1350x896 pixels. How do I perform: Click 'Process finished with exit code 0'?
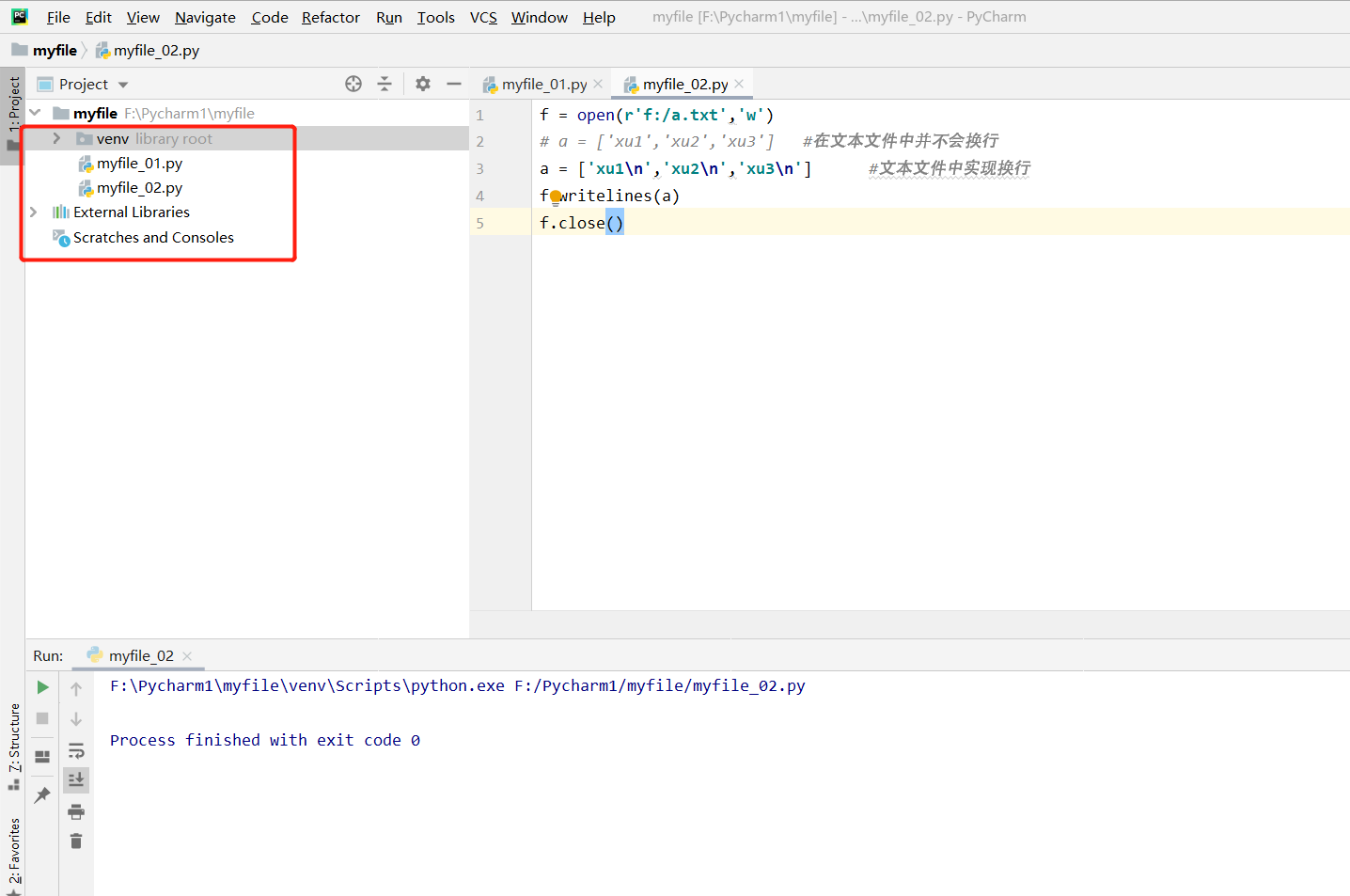265,741
